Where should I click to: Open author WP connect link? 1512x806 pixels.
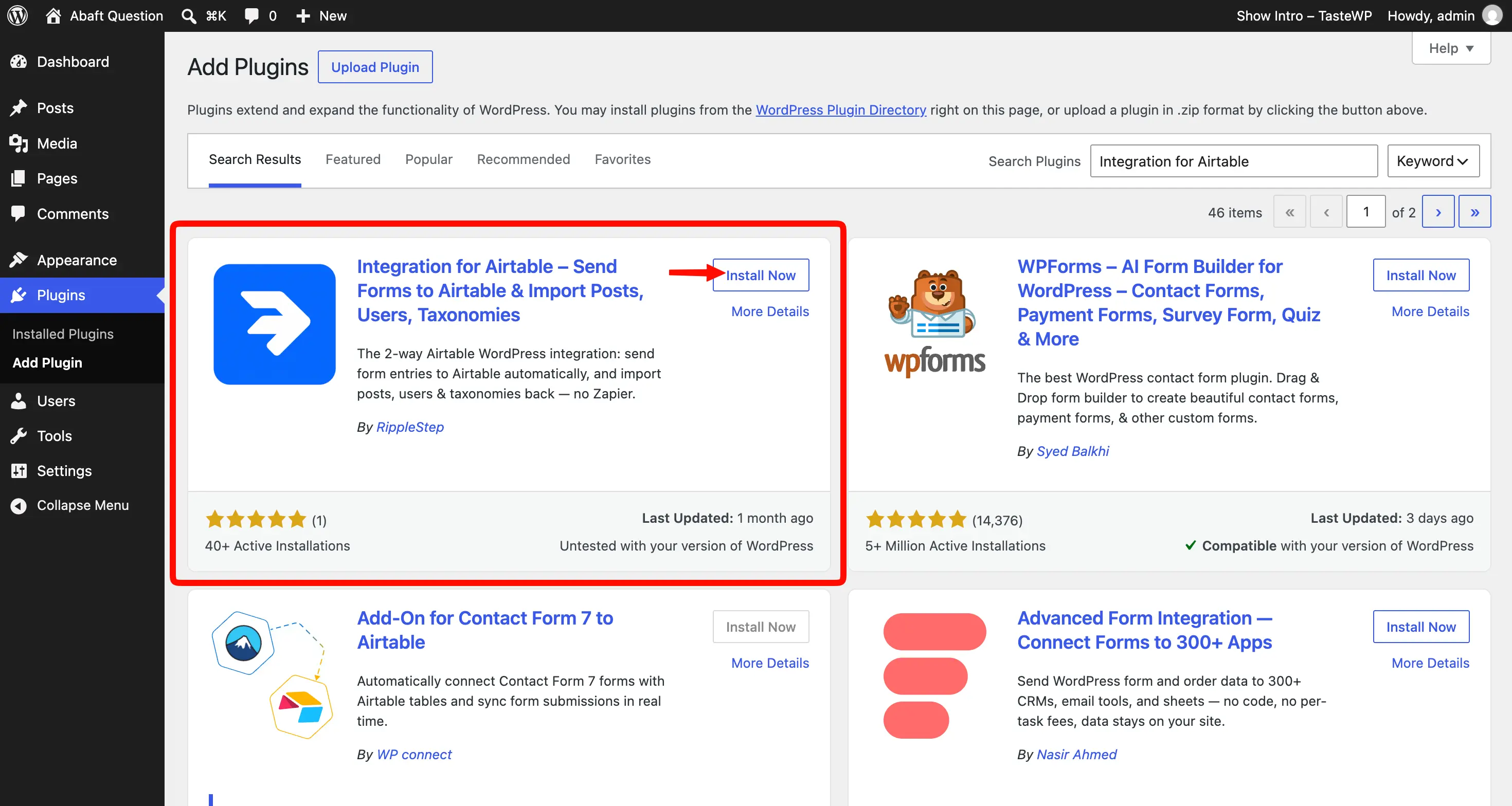click(414, 755)
